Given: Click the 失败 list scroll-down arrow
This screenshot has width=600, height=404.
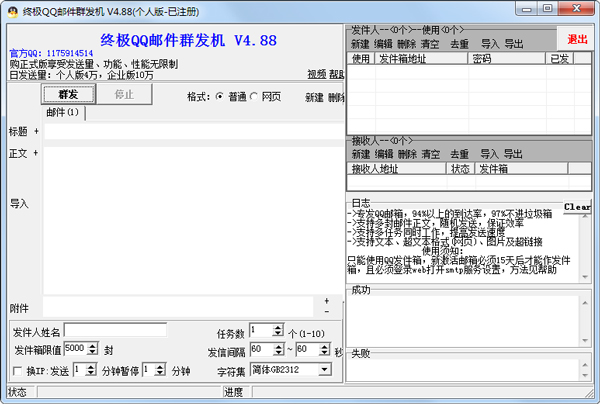Looking at the screenshot, I should [x=585, y=375].
